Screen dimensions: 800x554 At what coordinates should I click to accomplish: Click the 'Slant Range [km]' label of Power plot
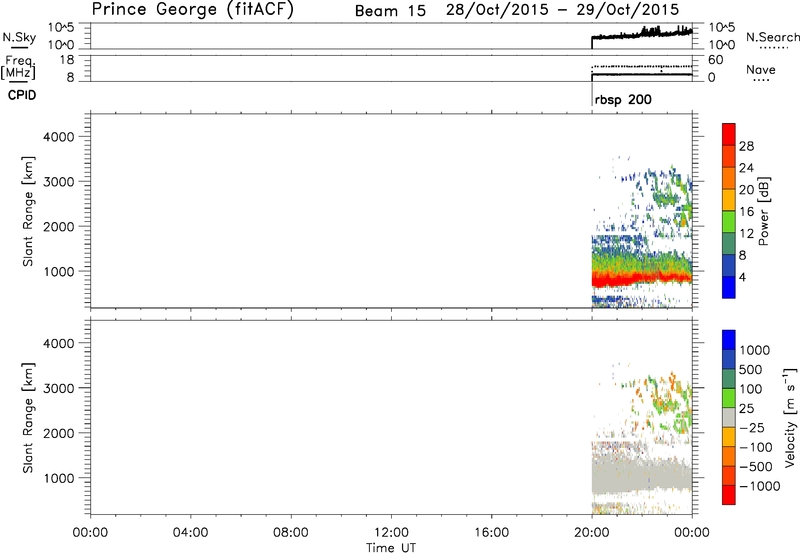[28, 211]
